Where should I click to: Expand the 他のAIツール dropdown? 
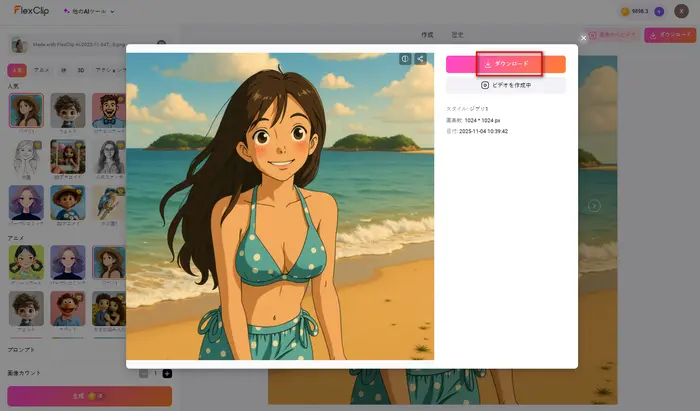coord(89,11)
